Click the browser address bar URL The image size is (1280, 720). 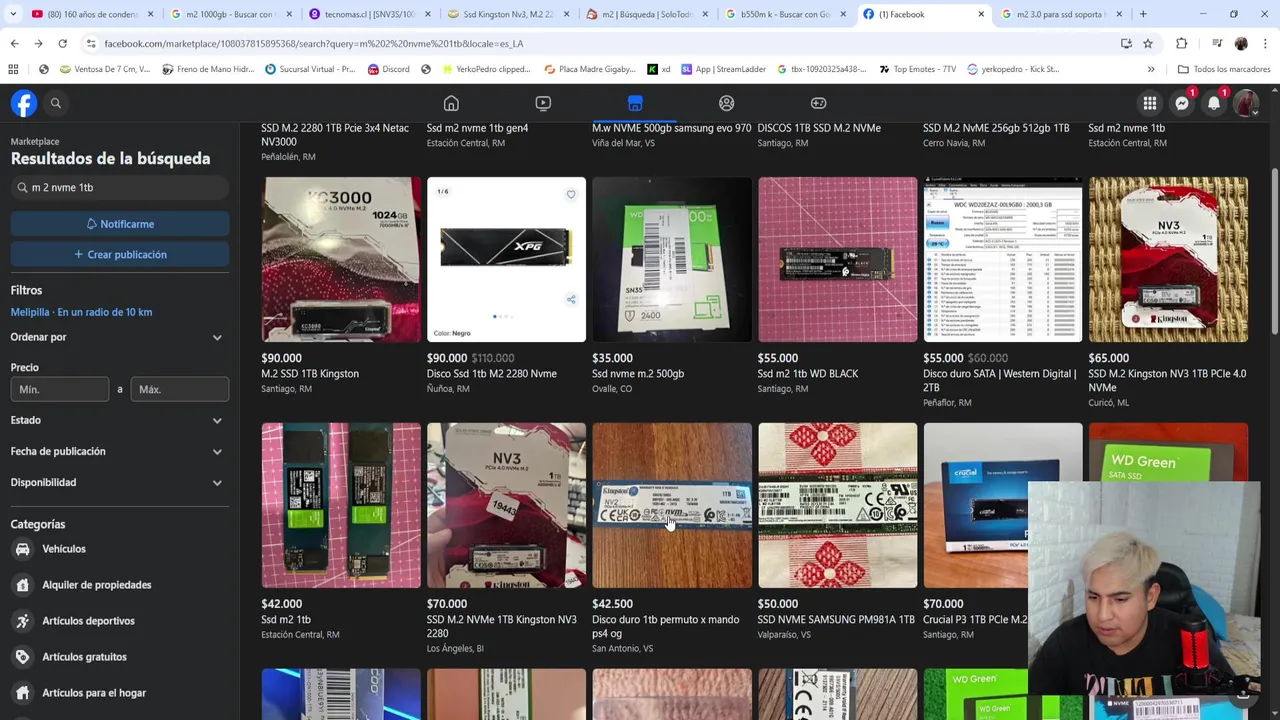(313, 43)
